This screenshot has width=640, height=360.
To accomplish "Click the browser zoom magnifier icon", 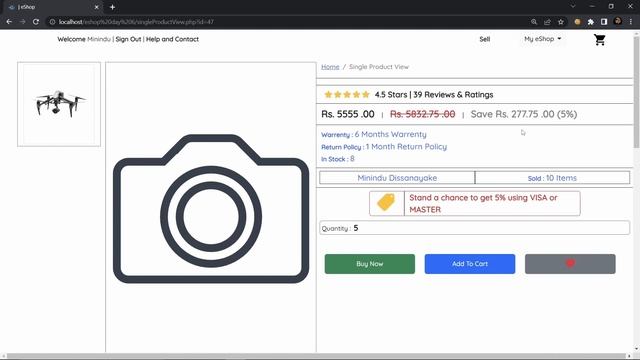I will (x=534, y=22).
